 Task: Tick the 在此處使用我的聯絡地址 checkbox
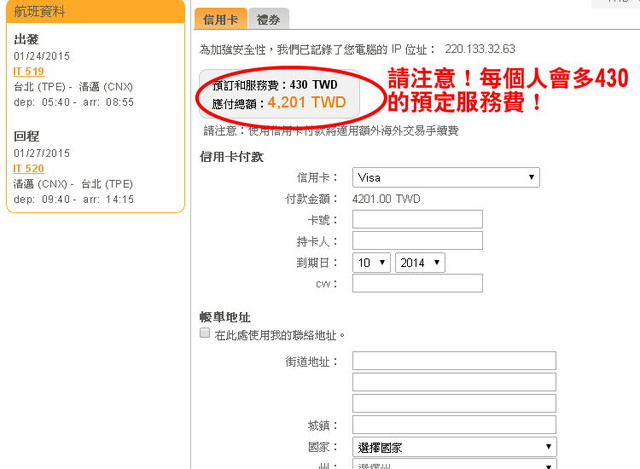[x=205, y=334]
